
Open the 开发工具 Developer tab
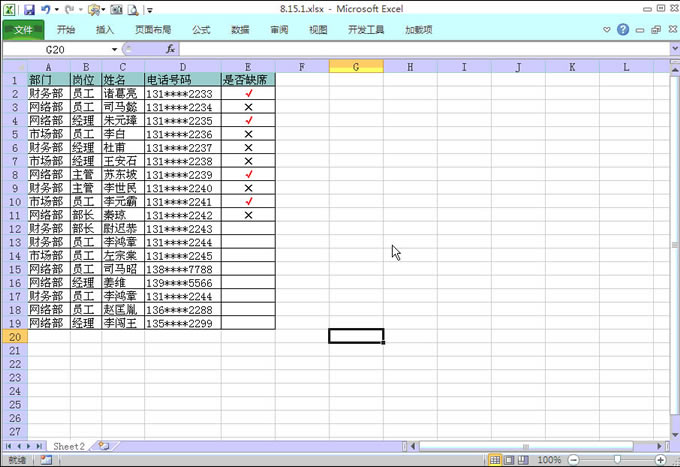(366, 29)
